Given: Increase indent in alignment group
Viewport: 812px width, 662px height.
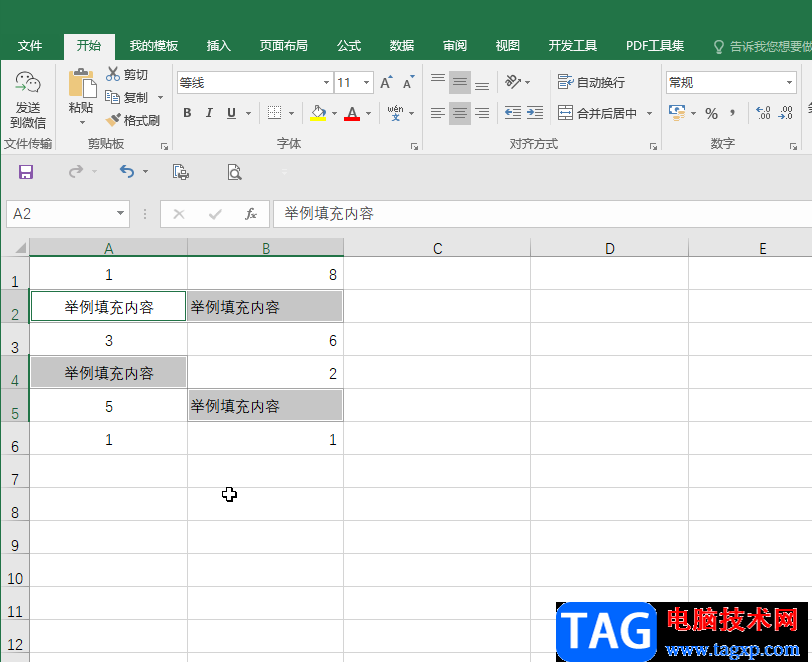Looking at the screenshot, I should [534, 112].
